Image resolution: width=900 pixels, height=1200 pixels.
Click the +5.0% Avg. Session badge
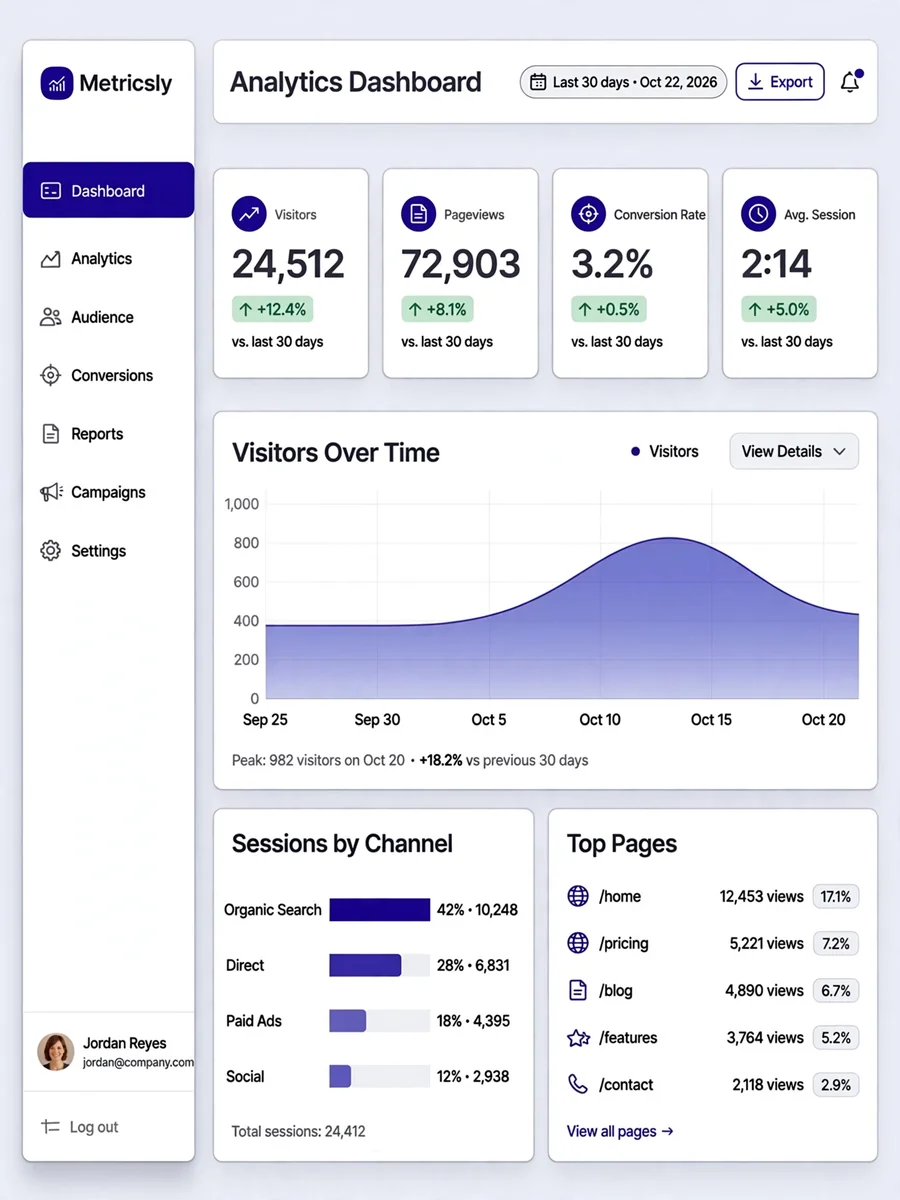coord(779,309)
